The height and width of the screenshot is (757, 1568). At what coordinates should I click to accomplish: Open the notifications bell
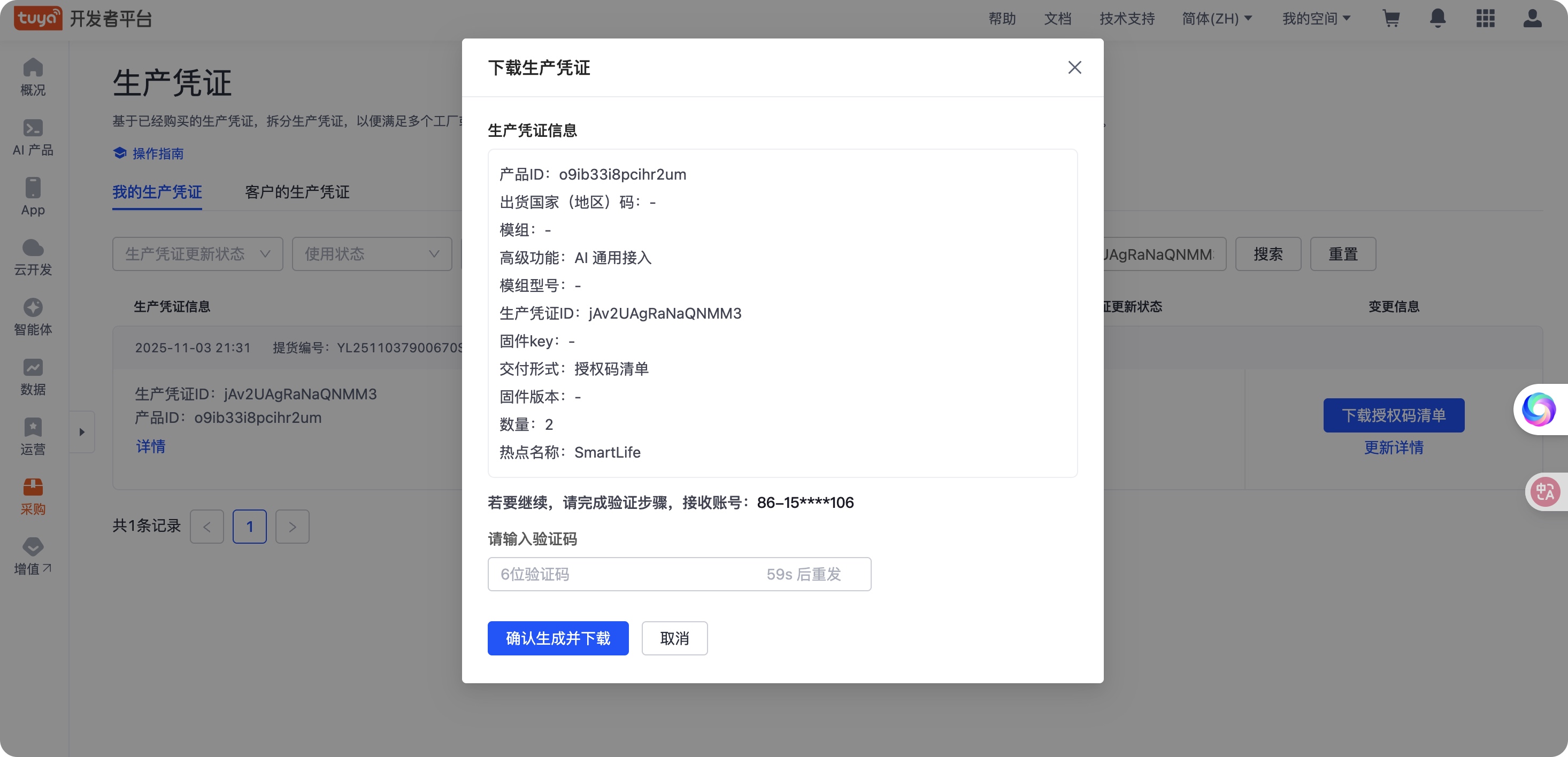pyautogui.click(x=1437, y=18)
